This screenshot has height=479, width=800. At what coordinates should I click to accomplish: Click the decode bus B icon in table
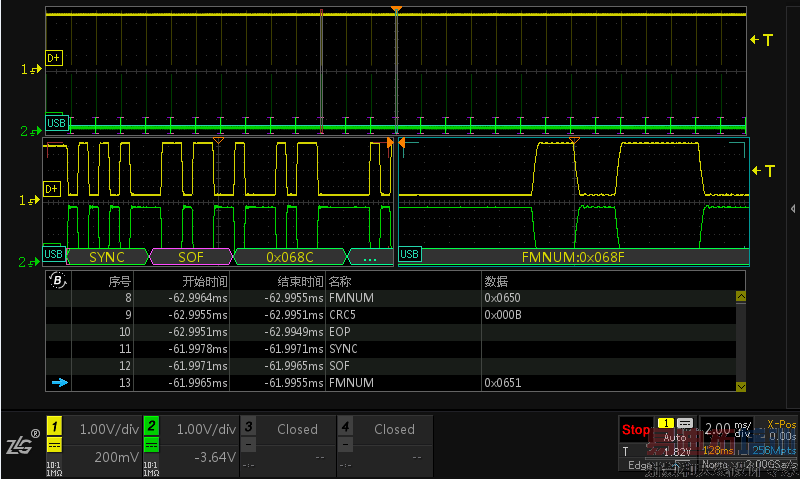pos(58,280)
